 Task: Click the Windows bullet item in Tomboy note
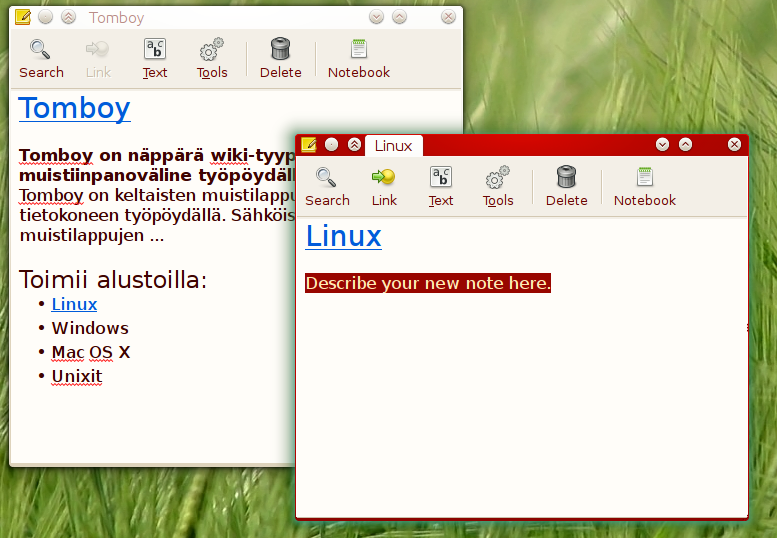pyautogui.click(x=90, y=328)
